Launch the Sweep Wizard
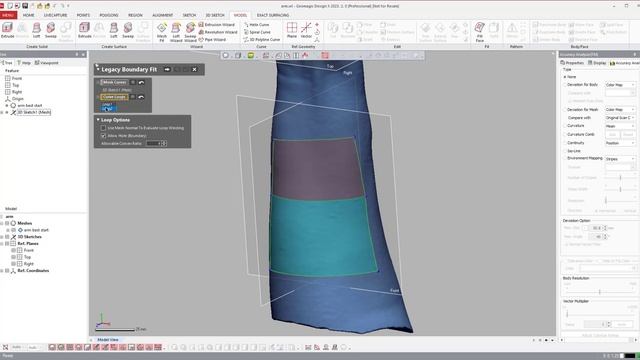The width and height of the screenshot is (640, 360). tap(190, 33)
